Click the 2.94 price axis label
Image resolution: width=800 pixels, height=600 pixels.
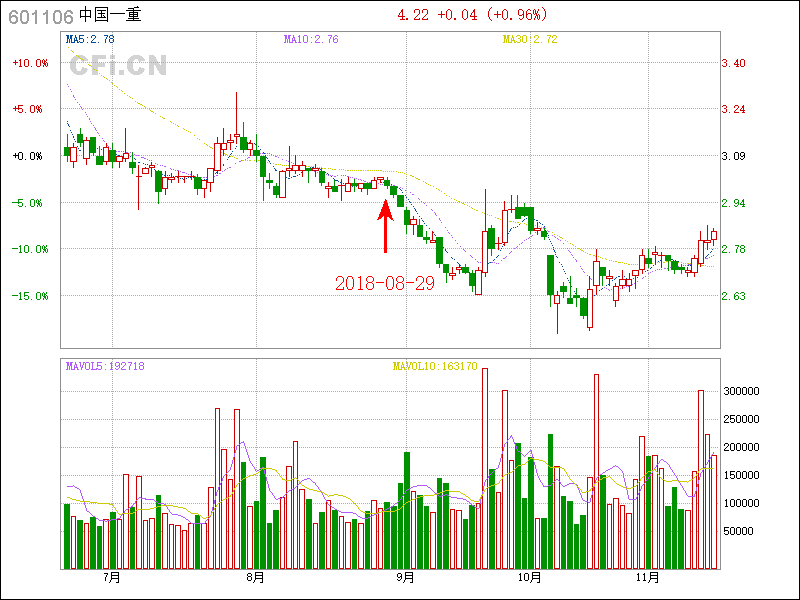point(733,203)
